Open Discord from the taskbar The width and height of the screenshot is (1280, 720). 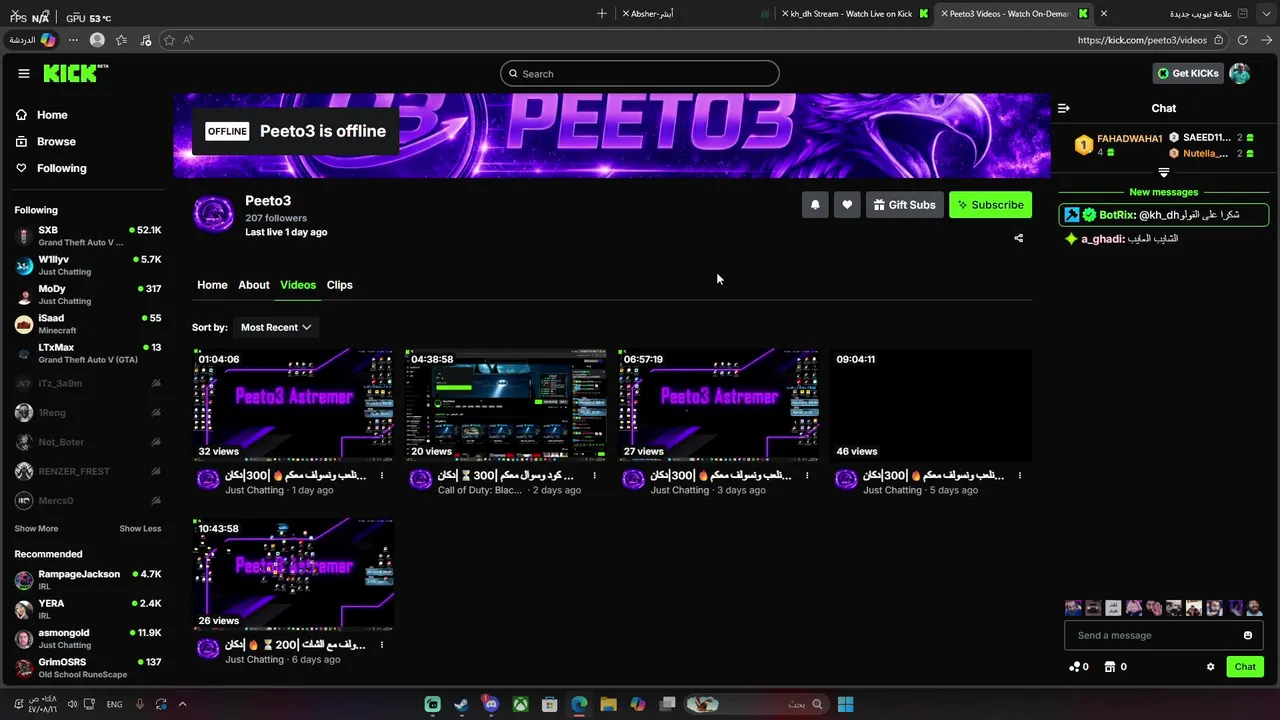point(491,704)
